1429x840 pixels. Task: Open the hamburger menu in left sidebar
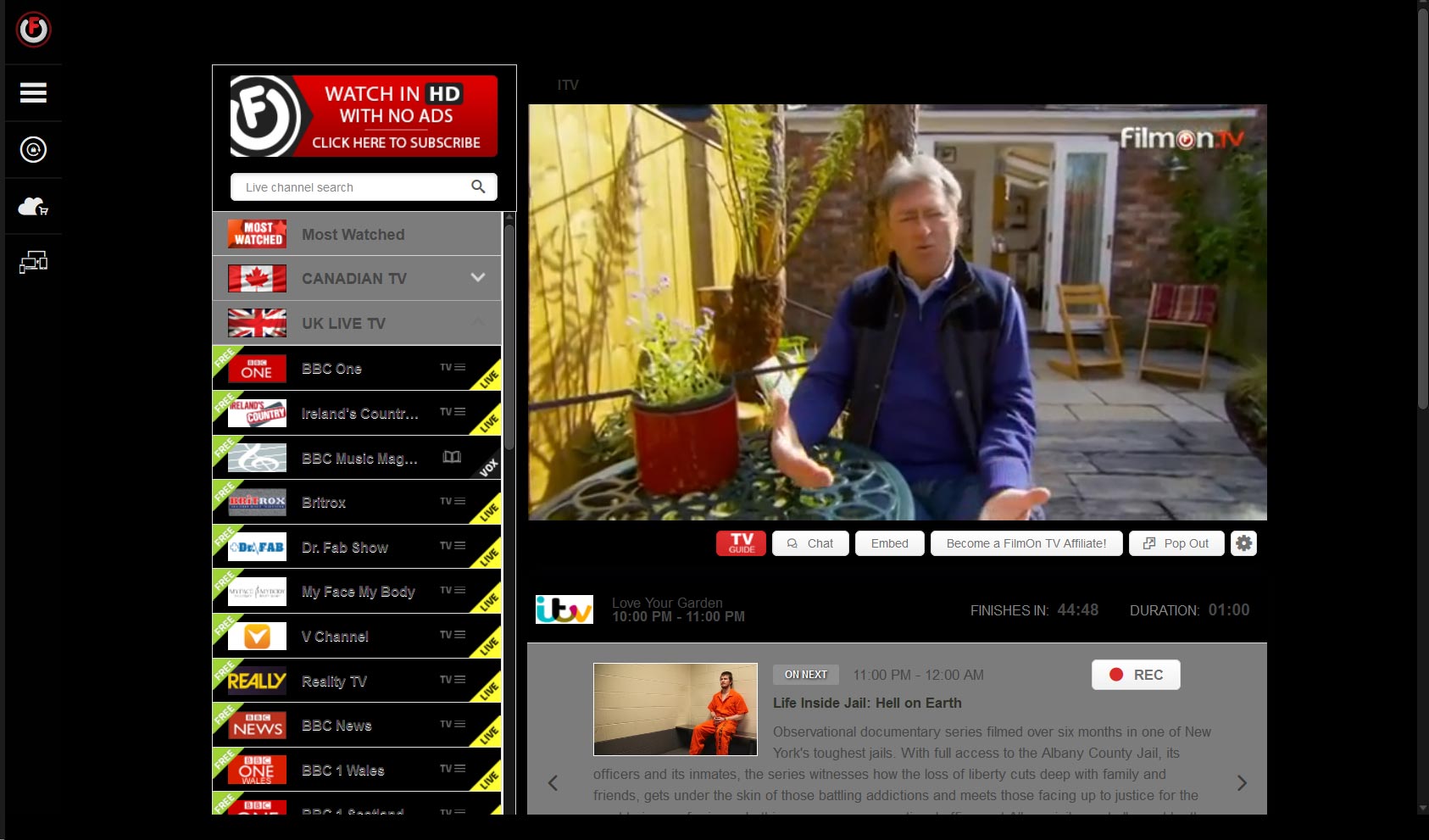coord(33,92)
